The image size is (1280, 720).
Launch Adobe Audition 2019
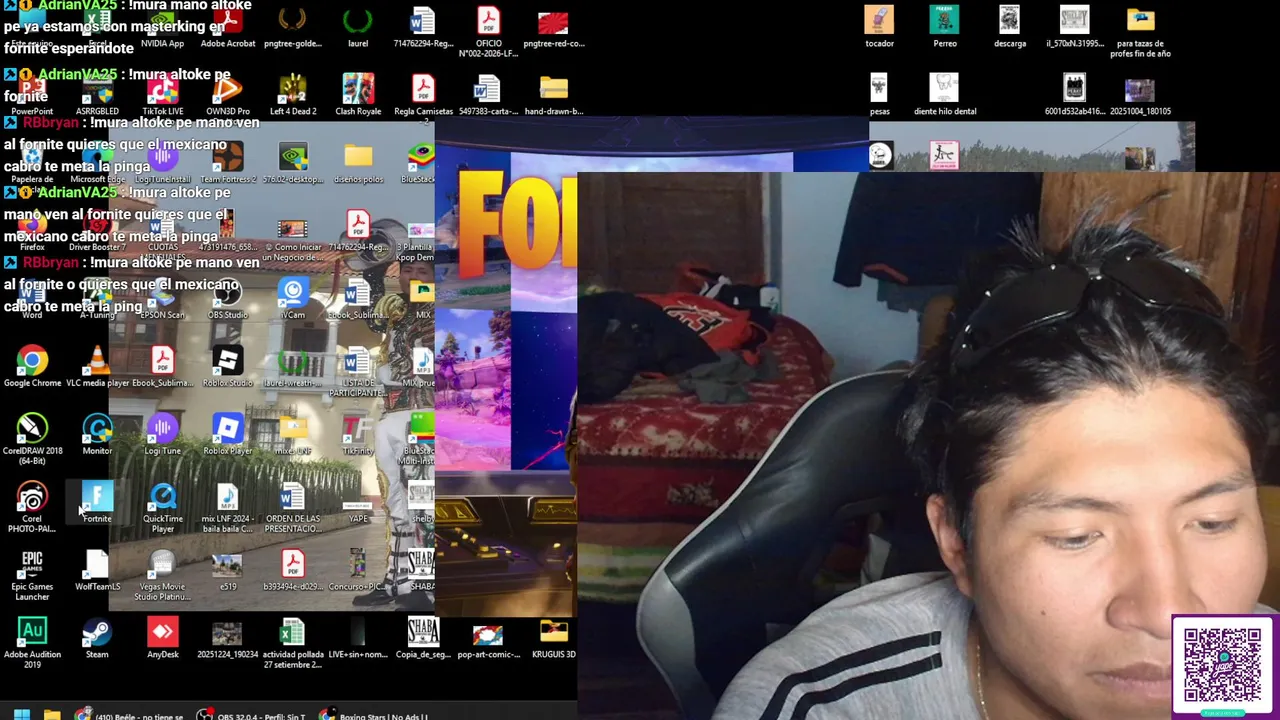coord(32,644)
